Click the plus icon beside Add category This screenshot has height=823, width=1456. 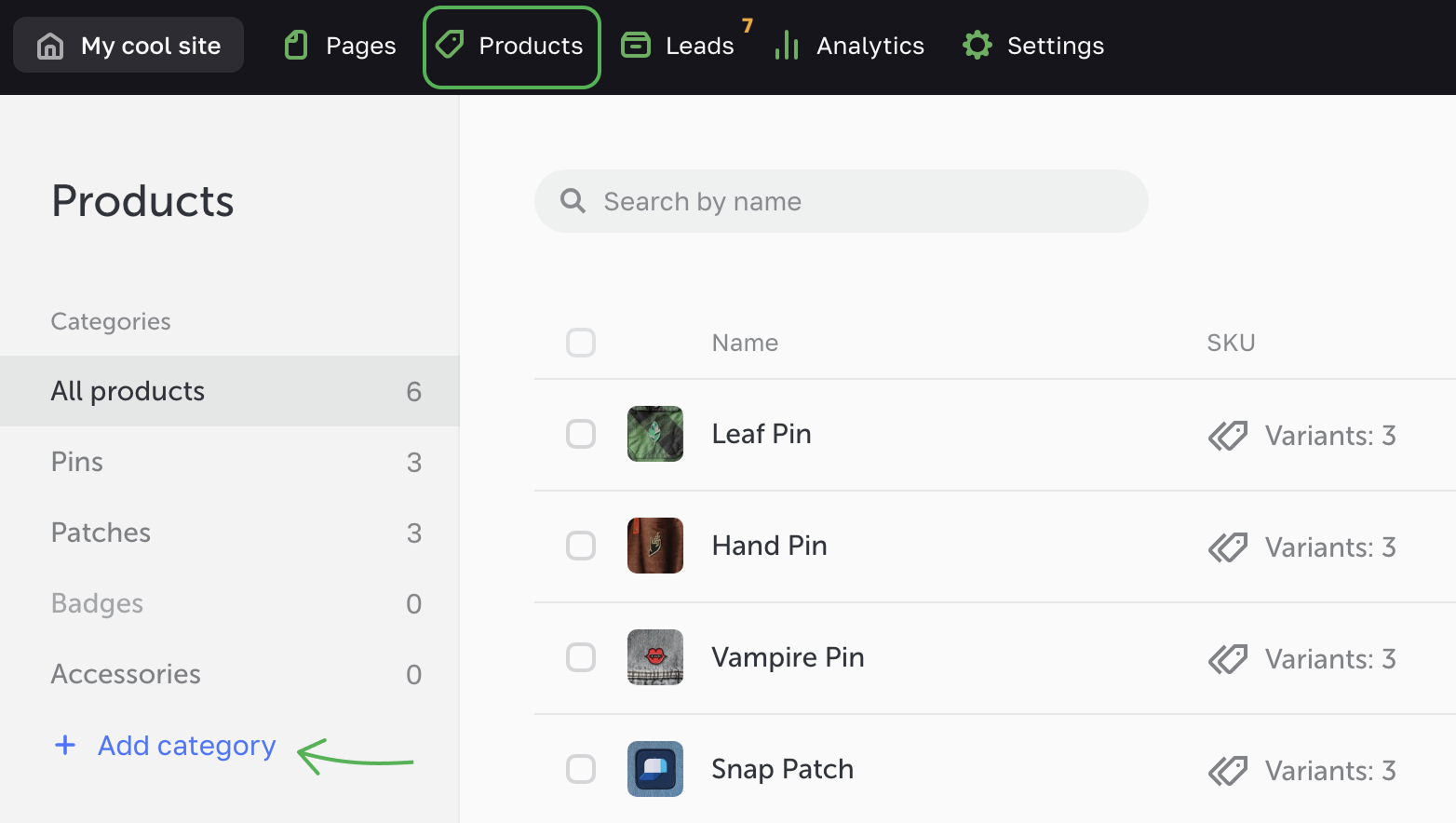point(65,745)
